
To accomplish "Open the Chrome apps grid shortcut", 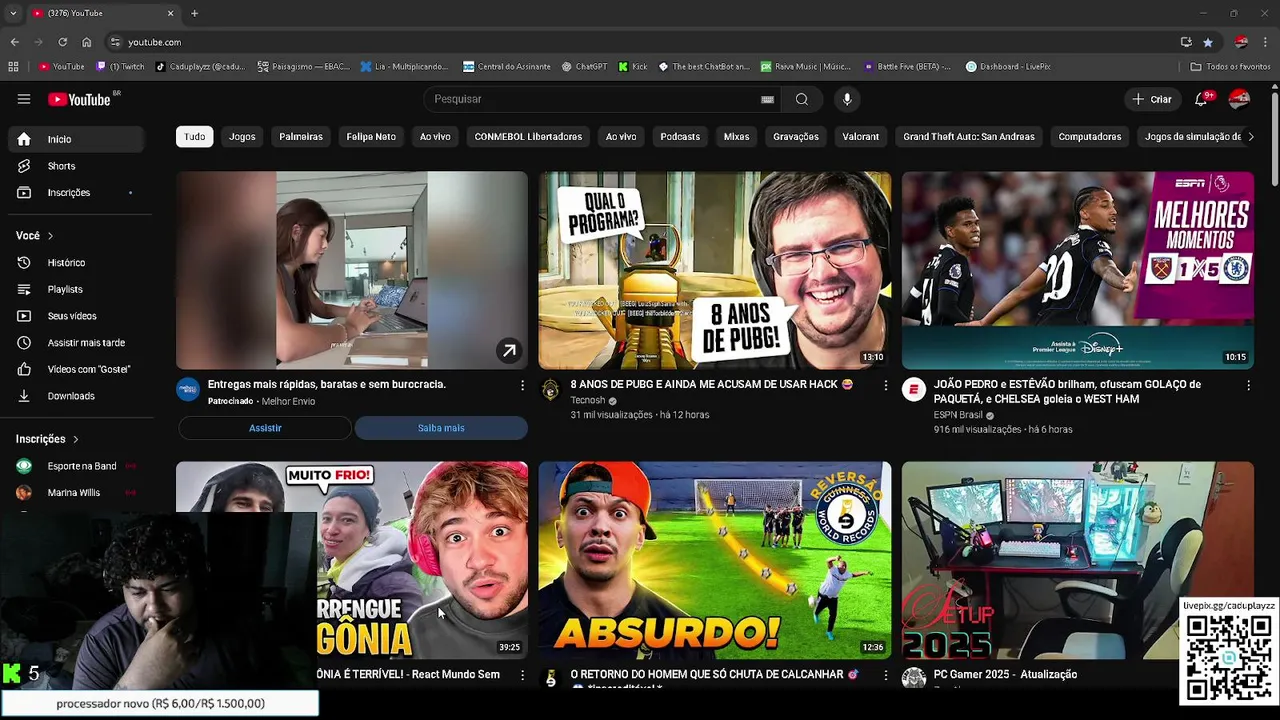I will click(13, 67).
